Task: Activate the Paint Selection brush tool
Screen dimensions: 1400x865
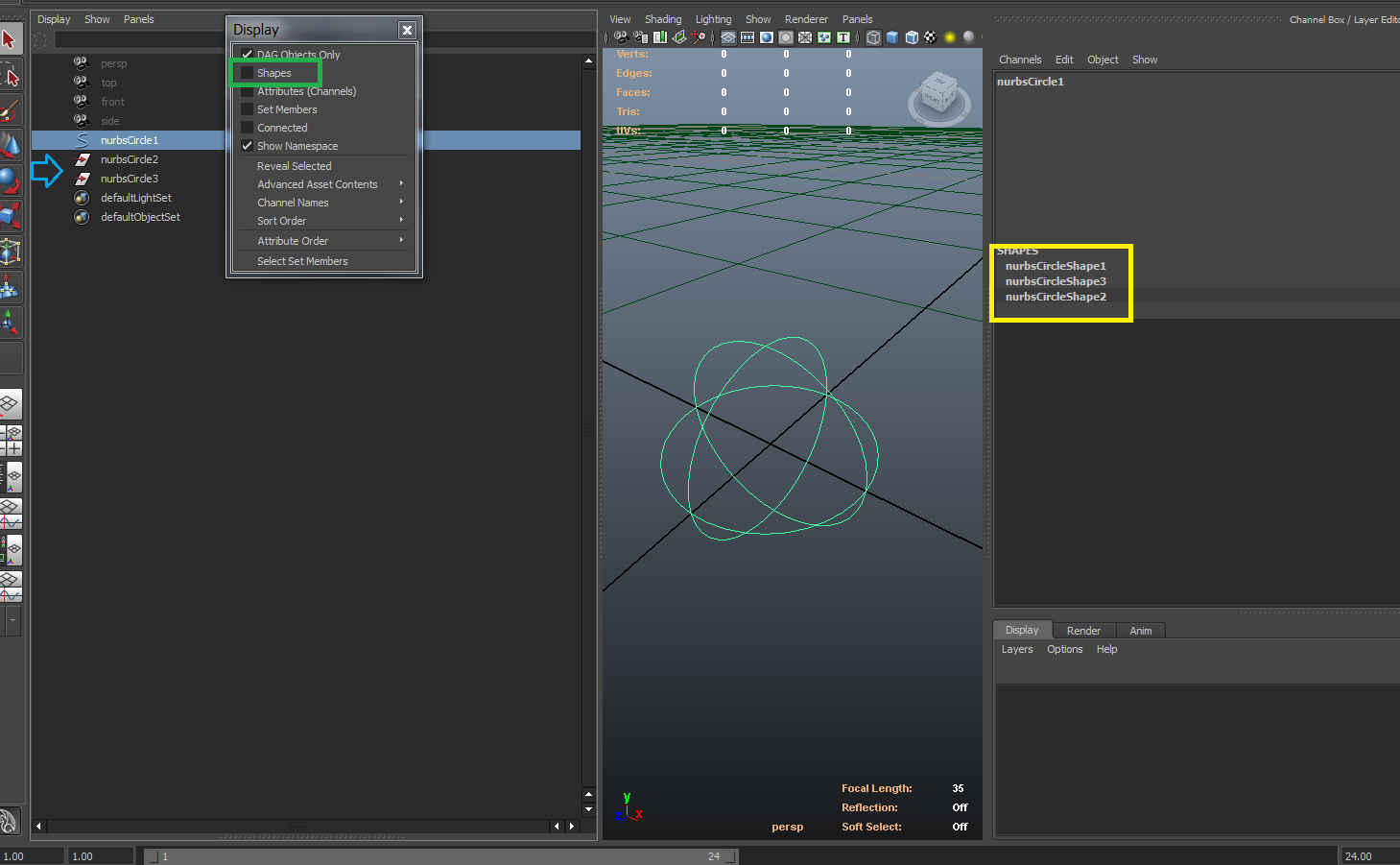Action: [x=10, y=111]
